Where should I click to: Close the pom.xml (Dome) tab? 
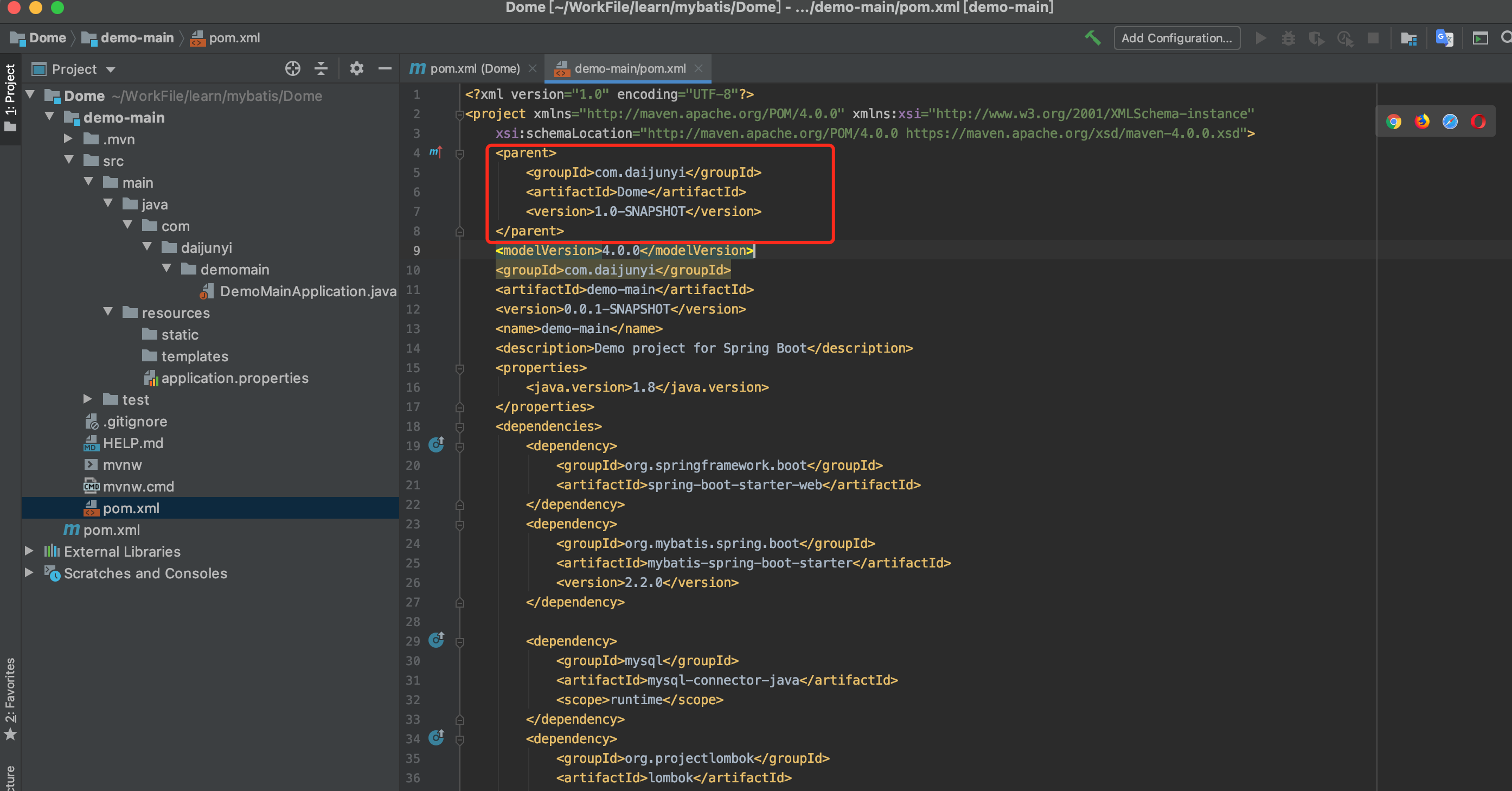coord(533,69)
